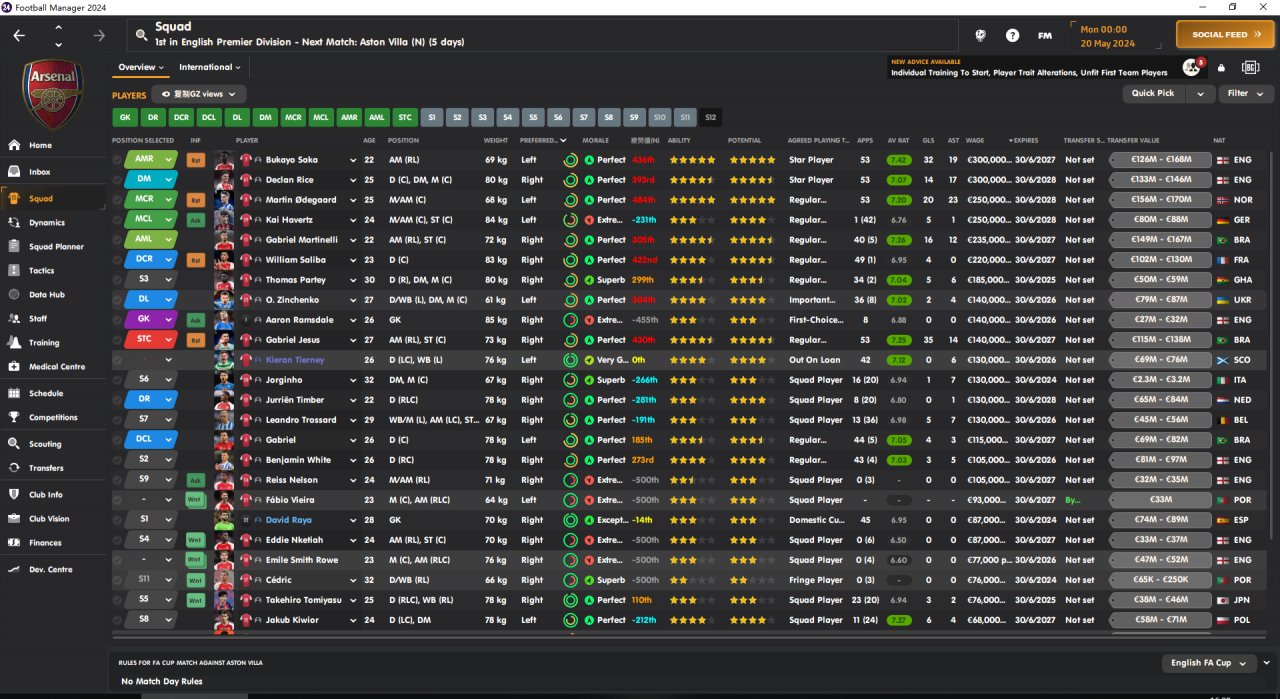Tick the selection circle for Bukayo Saka

[x=117, y=160]
